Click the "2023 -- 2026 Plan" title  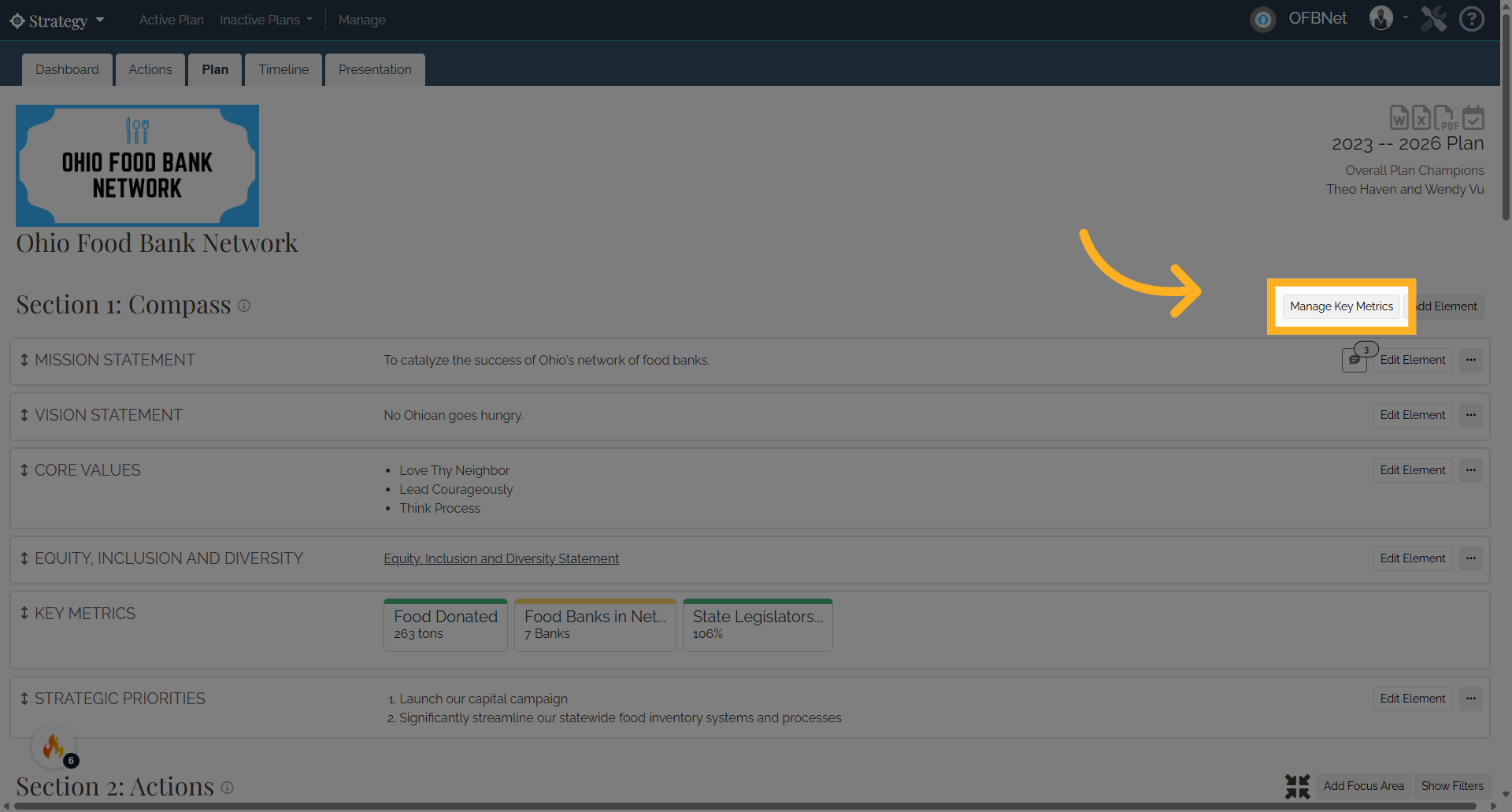point(1407,143)
